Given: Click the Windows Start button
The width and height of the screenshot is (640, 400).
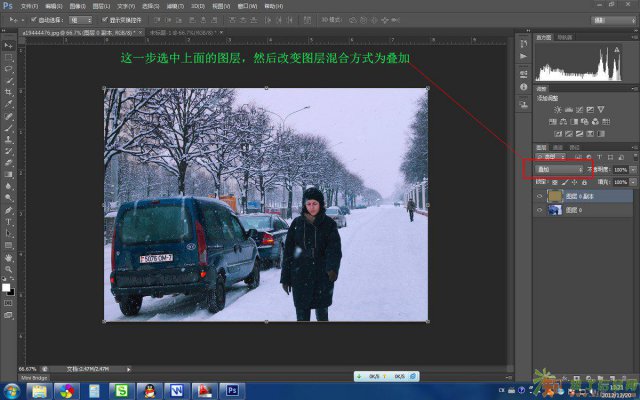Looking at the screenshot, I should (x=10, y=390).
